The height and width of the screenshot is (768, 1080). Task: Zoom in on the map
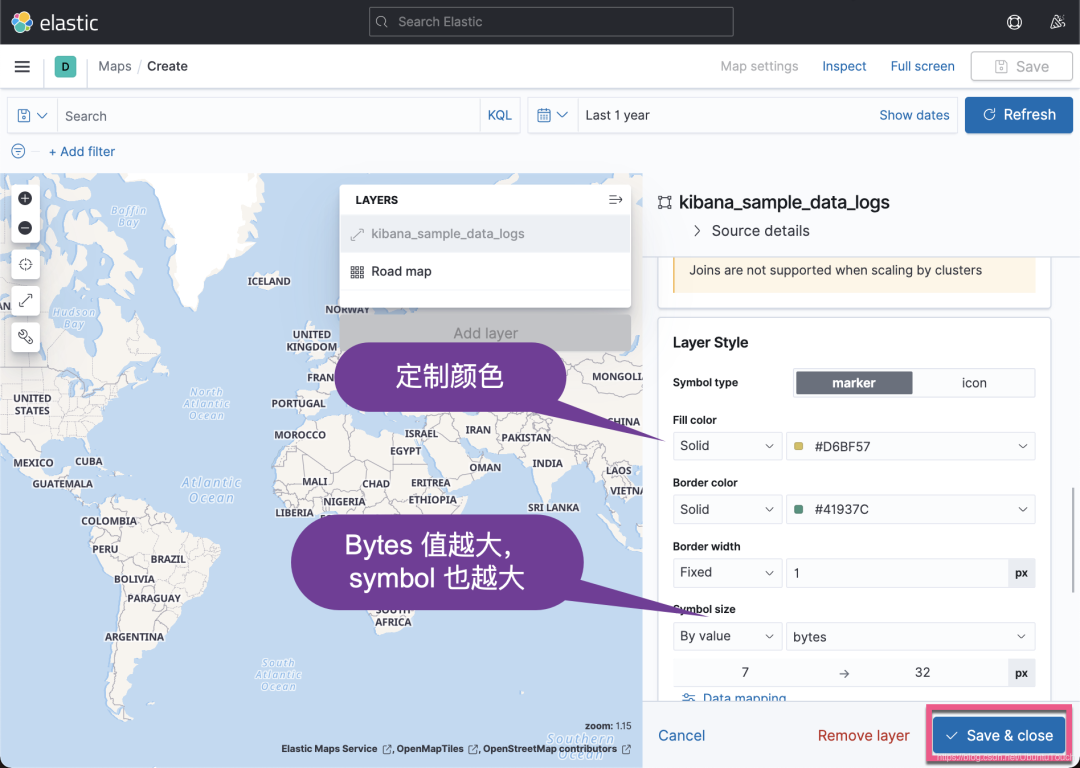[x=25, y=198]
